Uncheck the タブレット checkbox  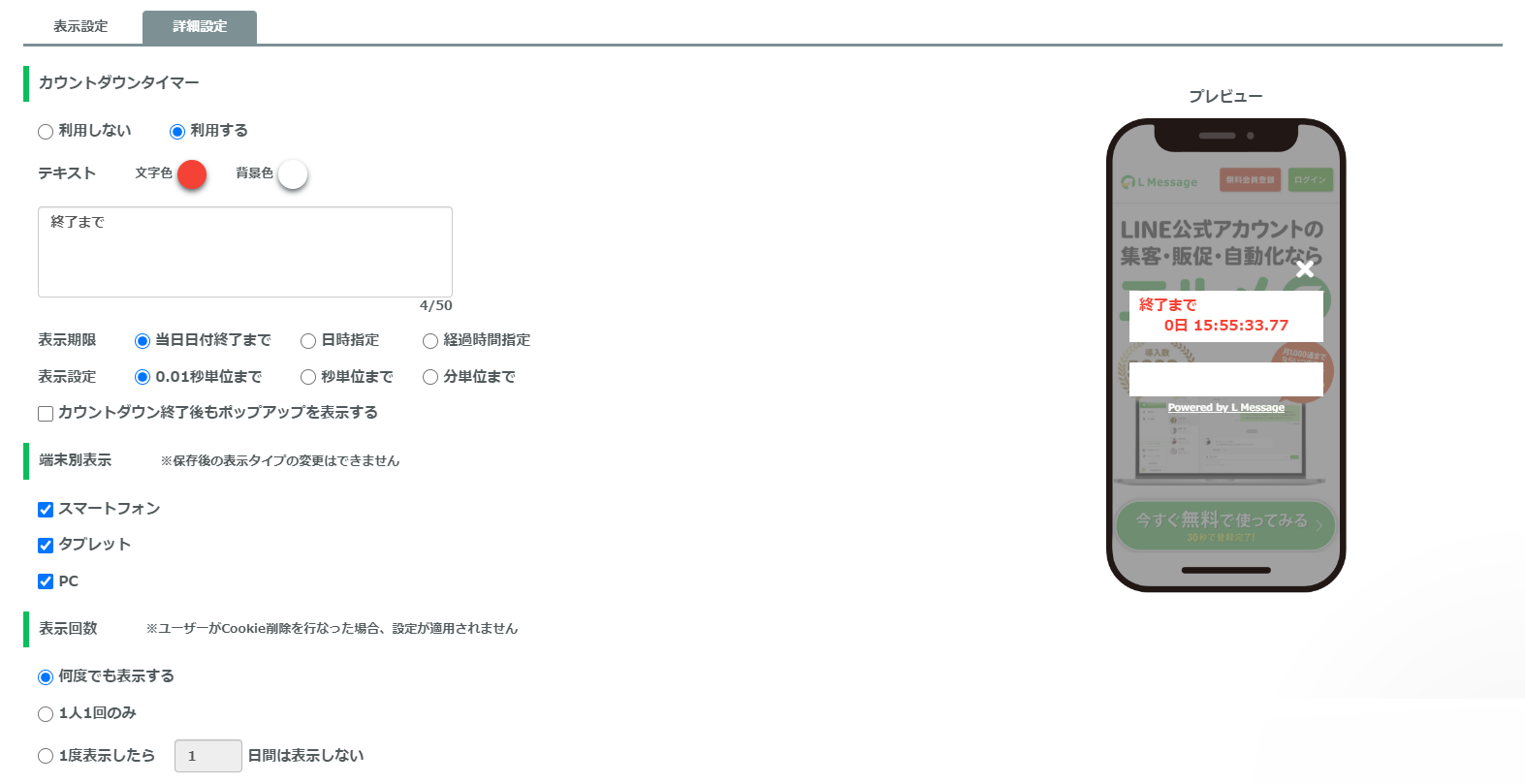click(x=46, y=546)
